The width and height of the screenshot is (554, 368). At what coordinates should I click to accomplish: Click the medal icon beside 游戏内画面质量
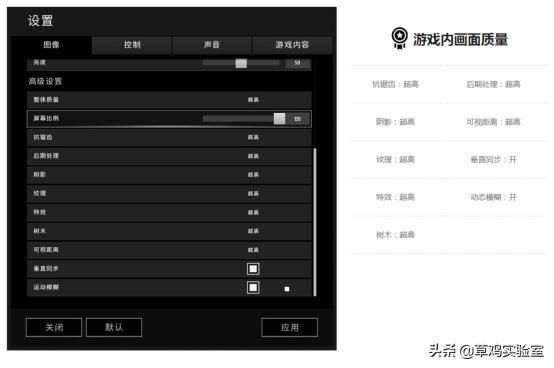click(x=399, y=38)
